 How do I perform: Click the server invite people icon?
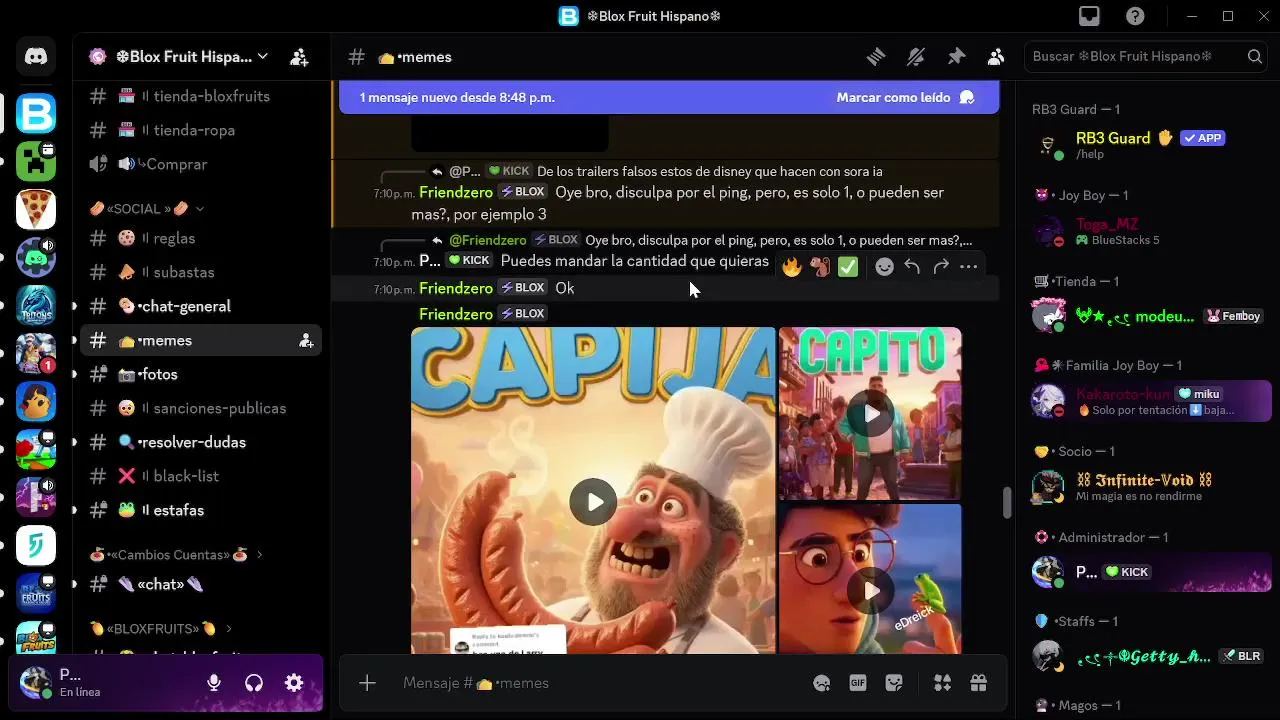pos(299,57)
